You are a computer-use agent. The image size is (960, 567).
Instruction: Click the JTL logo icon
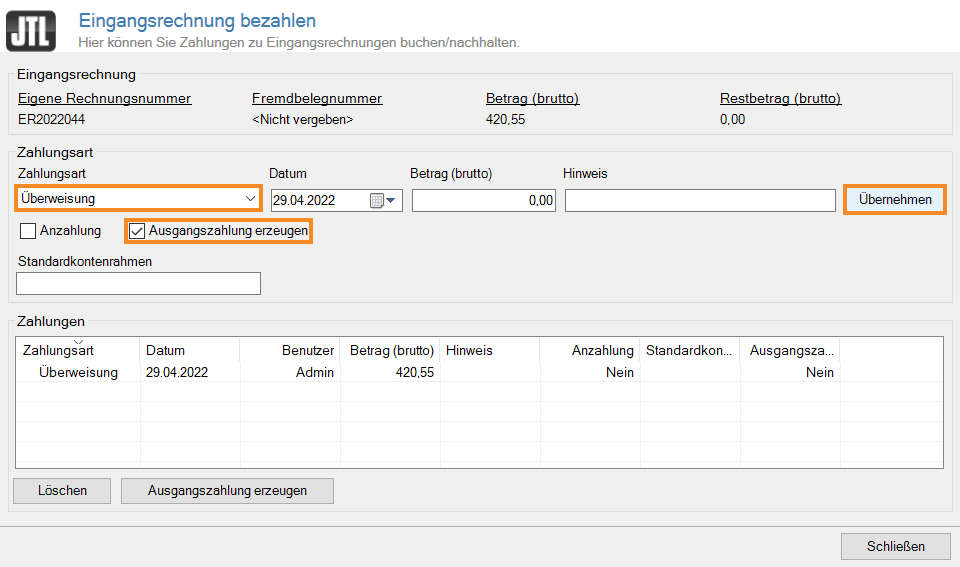31,31
